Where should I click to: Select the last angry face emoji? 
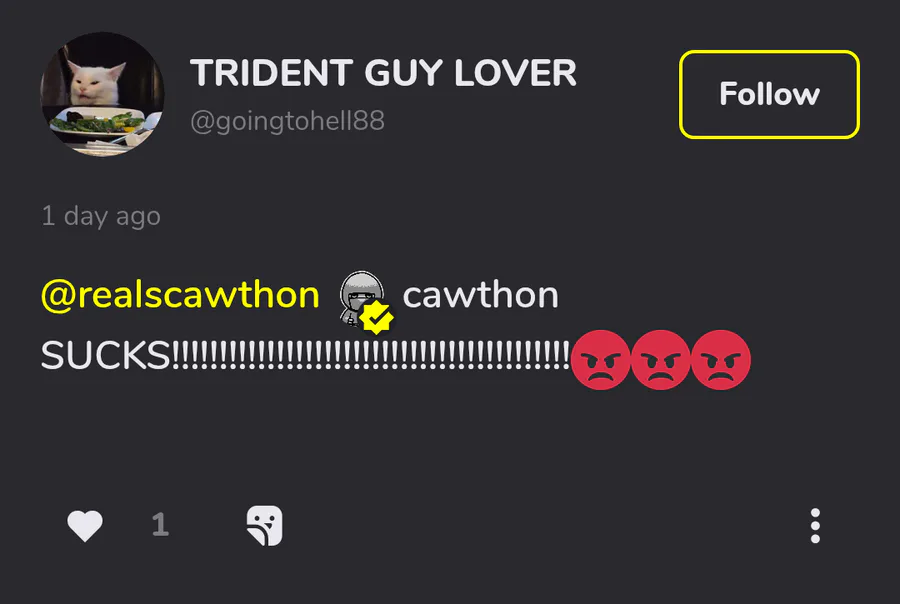[x=721, y=360]
